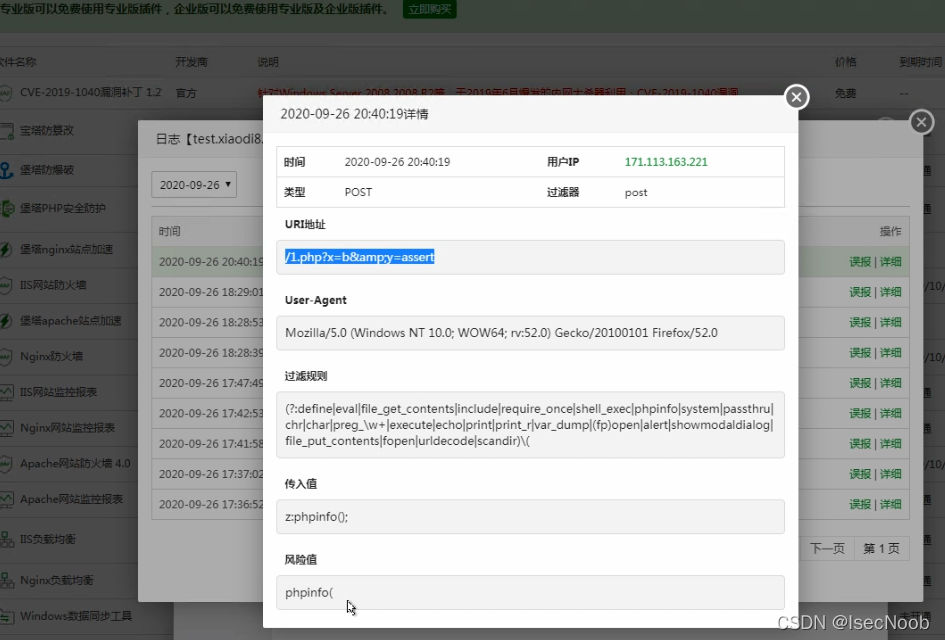Go to next page with 下一页
Viewport: 945px width, 640px height.
click(x=827, y=548)
